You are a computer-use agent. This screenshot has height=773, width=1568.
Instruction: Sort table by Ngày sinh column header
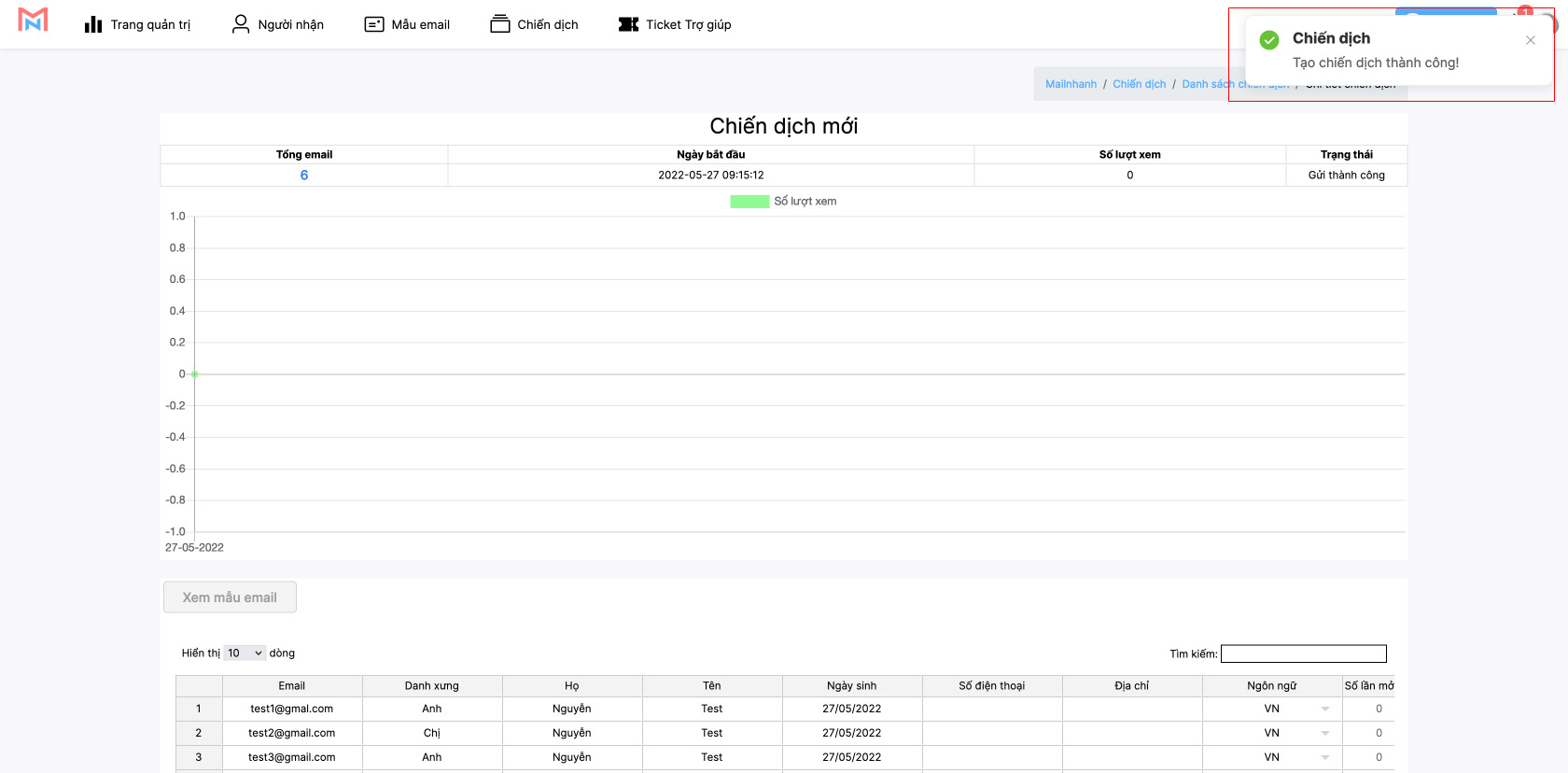pos(851,686)
